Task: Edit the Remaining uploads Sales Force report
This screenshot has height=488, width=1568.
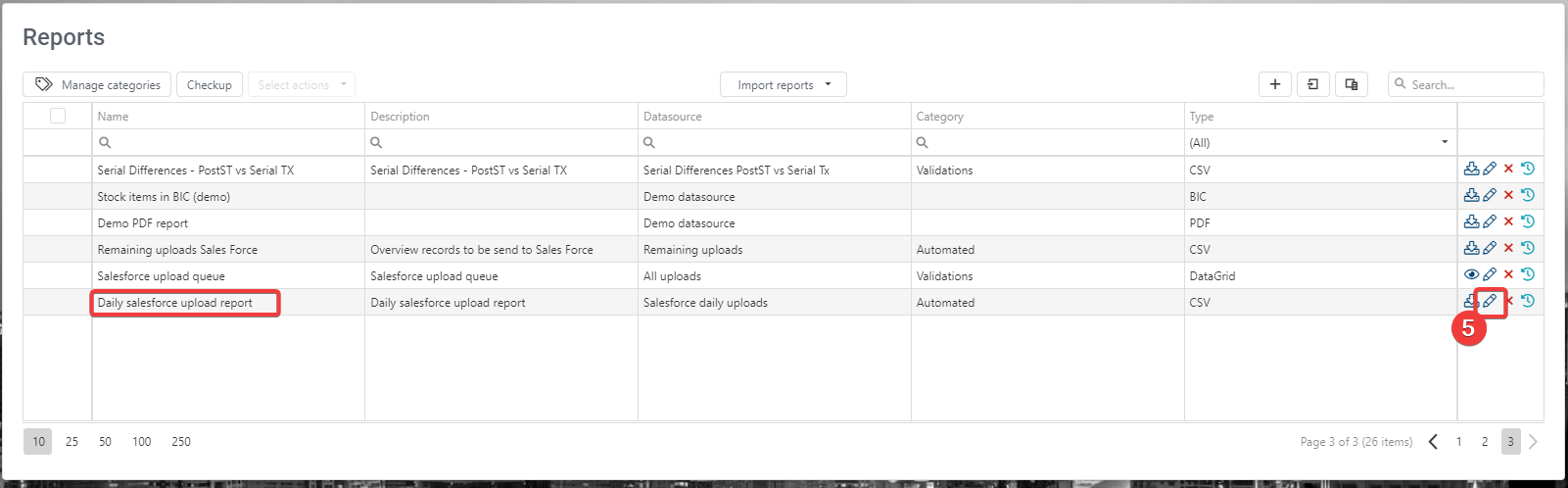Action: [1490, 248]
